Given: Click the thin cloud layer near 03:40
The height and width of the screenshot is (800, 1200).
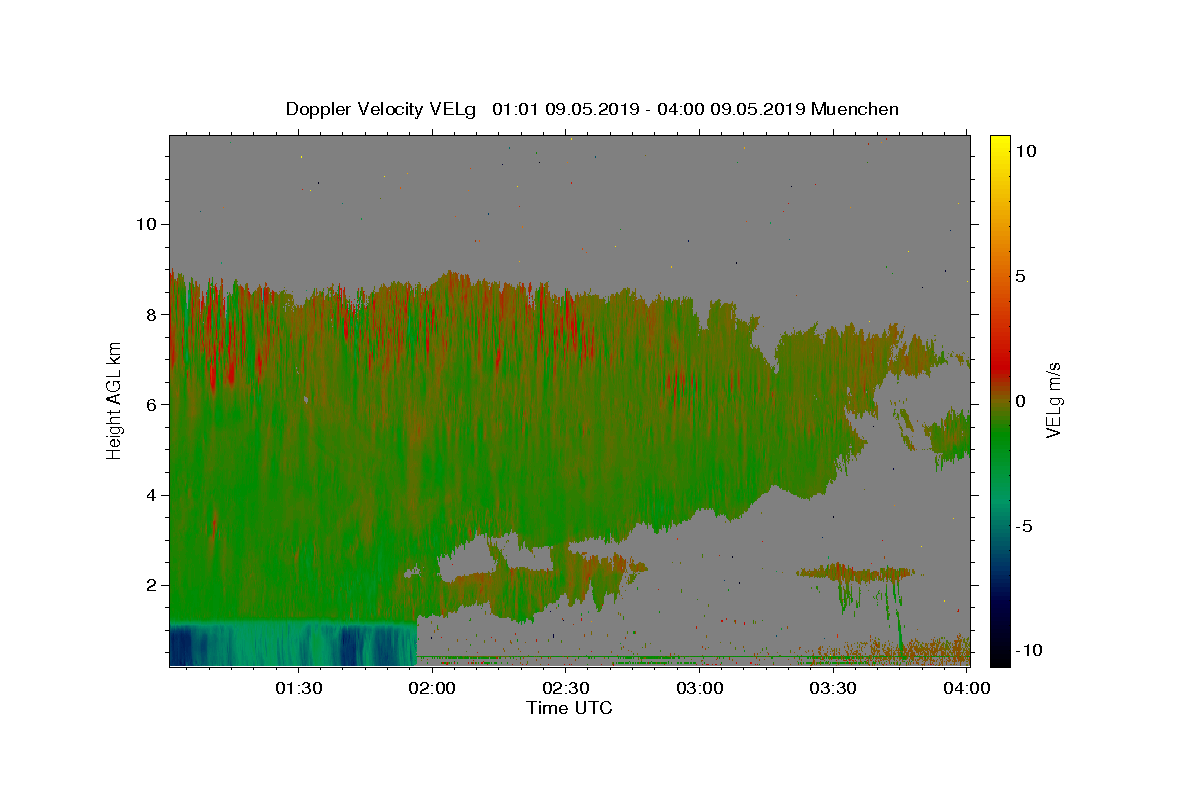Looking at the screenshot, I should pos(856,573).
